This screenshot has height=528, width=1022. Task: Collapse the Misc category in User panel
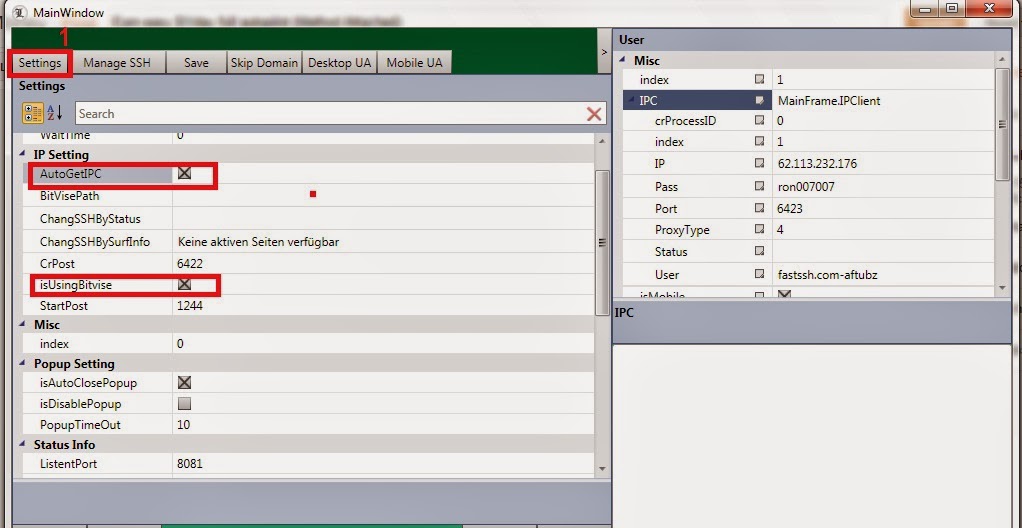tap(624, 61)
